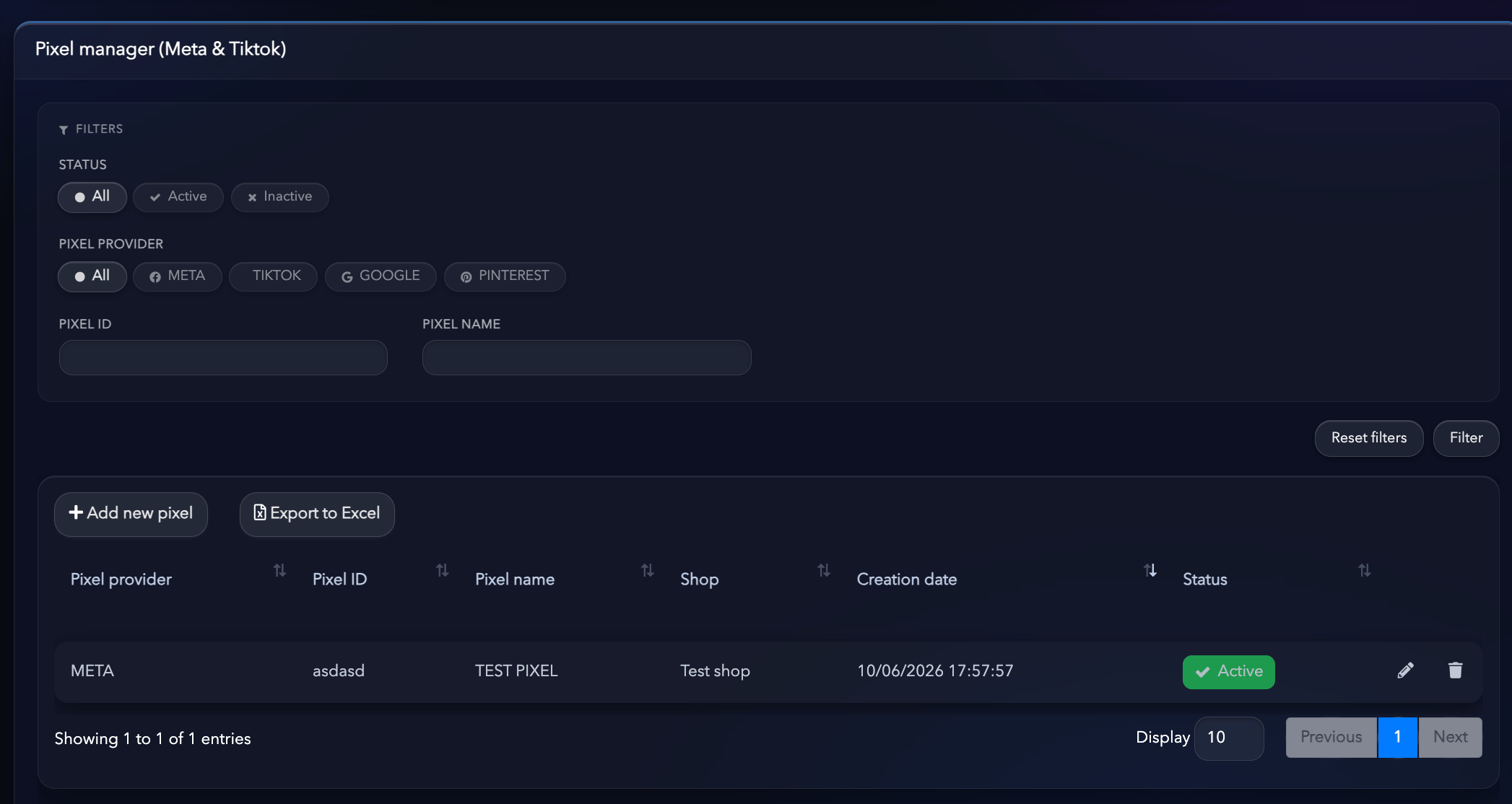Sort by Shop column arrows
The height and width of the screenshot is (804, 1512).
pos(823,571)
